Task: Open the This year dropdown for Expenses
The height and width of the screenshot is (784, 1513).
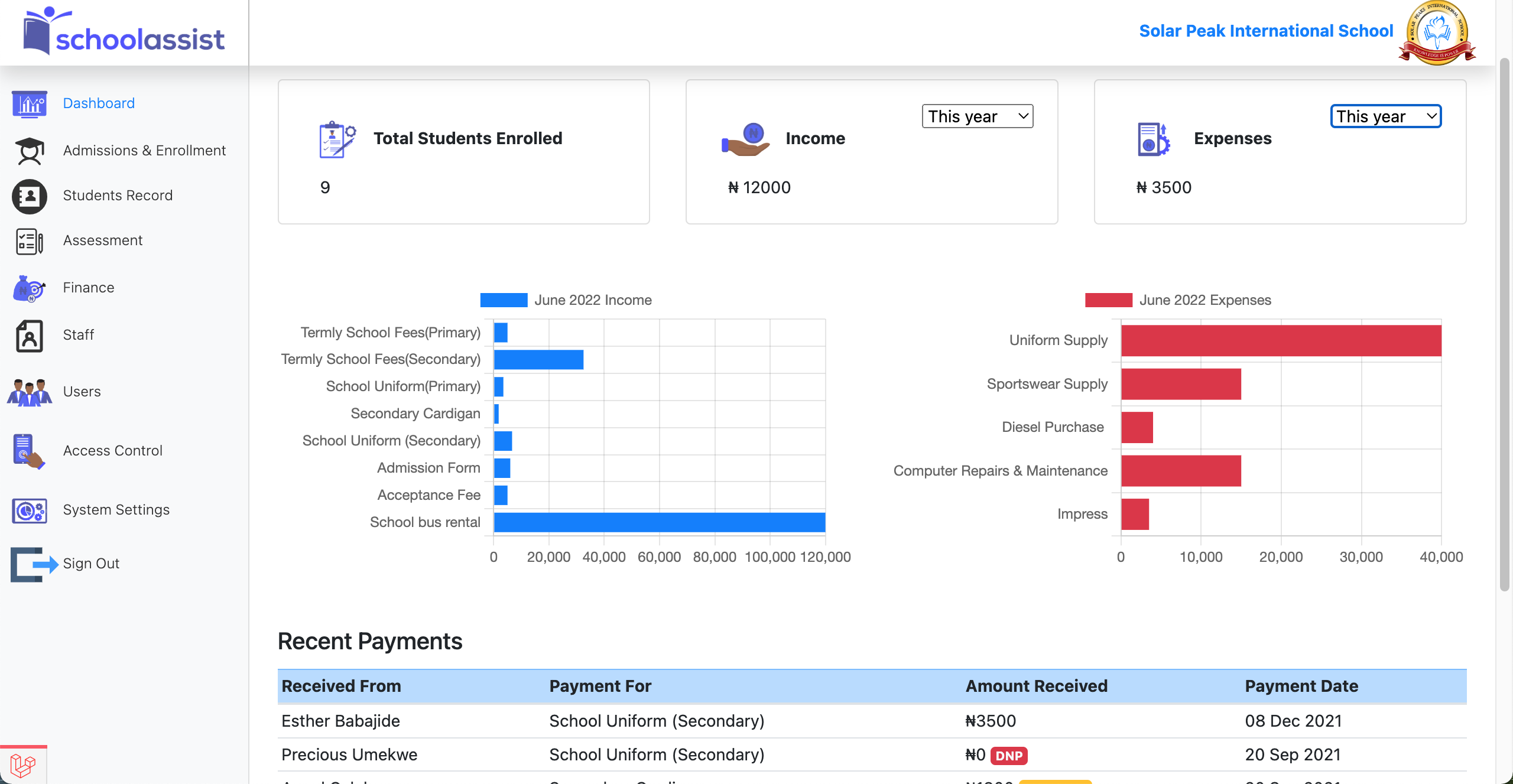Action: pos(1385,116)
